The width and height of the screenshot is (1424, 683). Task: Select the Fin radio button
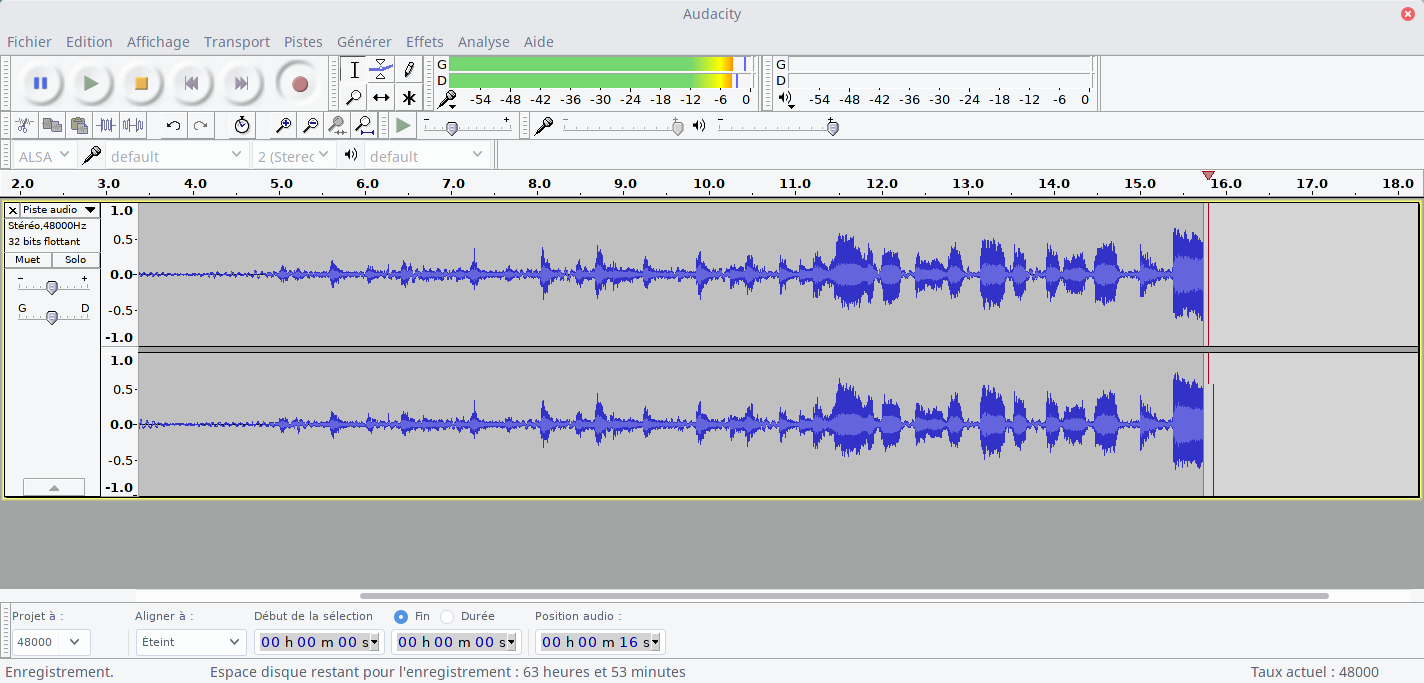pos(401,616)
